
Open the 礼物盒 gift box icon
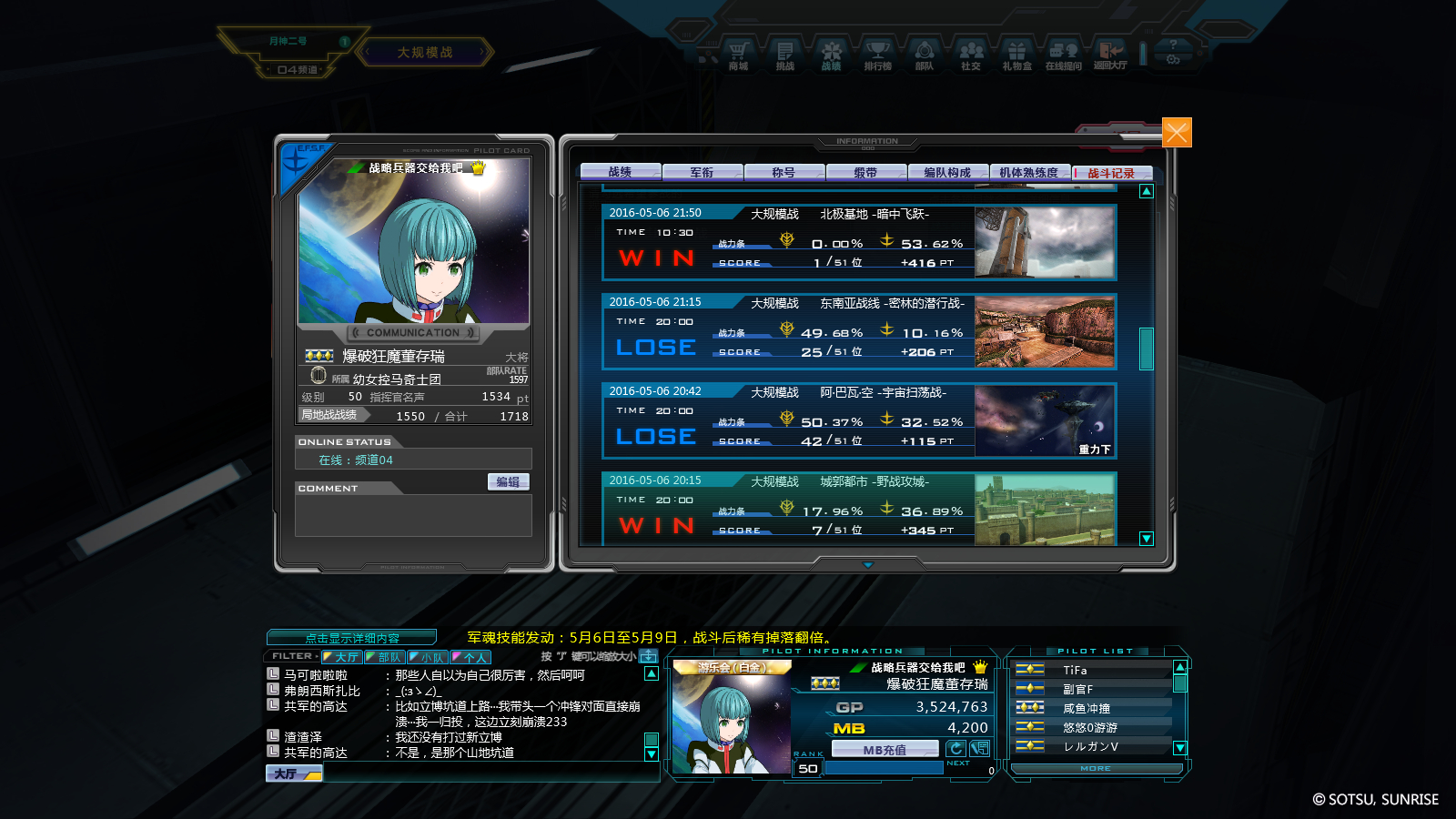(x=1016, y=55)
